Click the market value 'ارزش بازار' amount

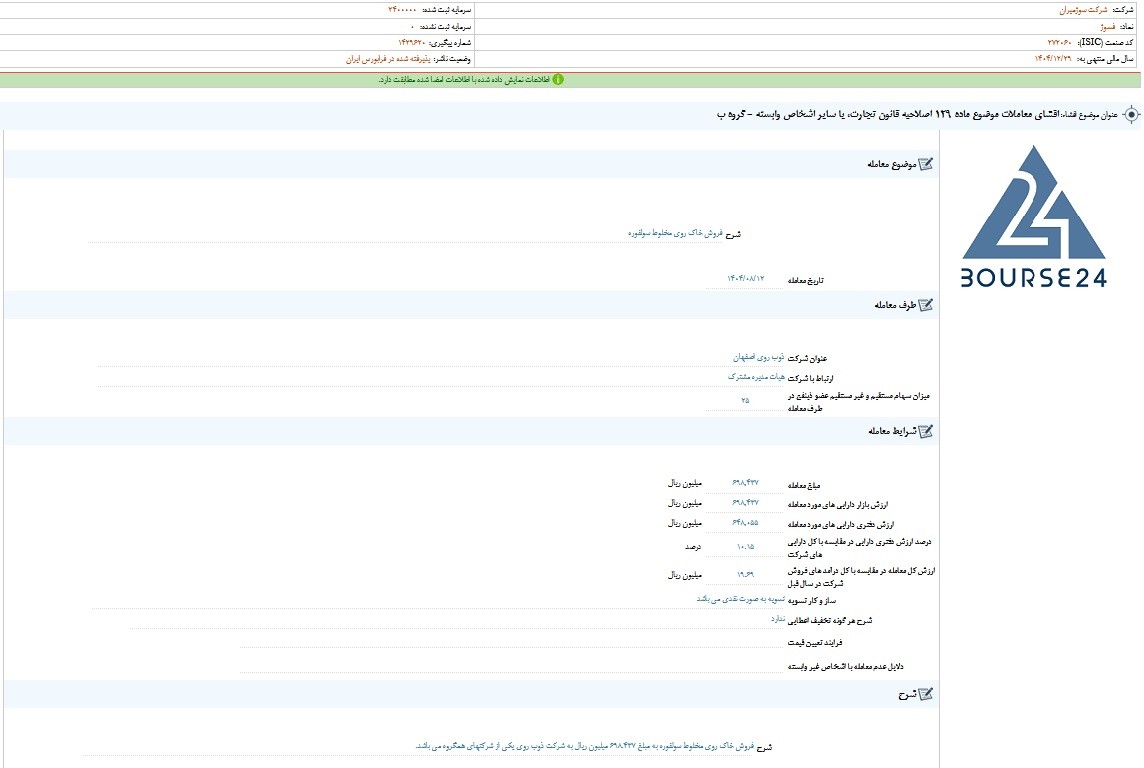click(x=745, y=503)
